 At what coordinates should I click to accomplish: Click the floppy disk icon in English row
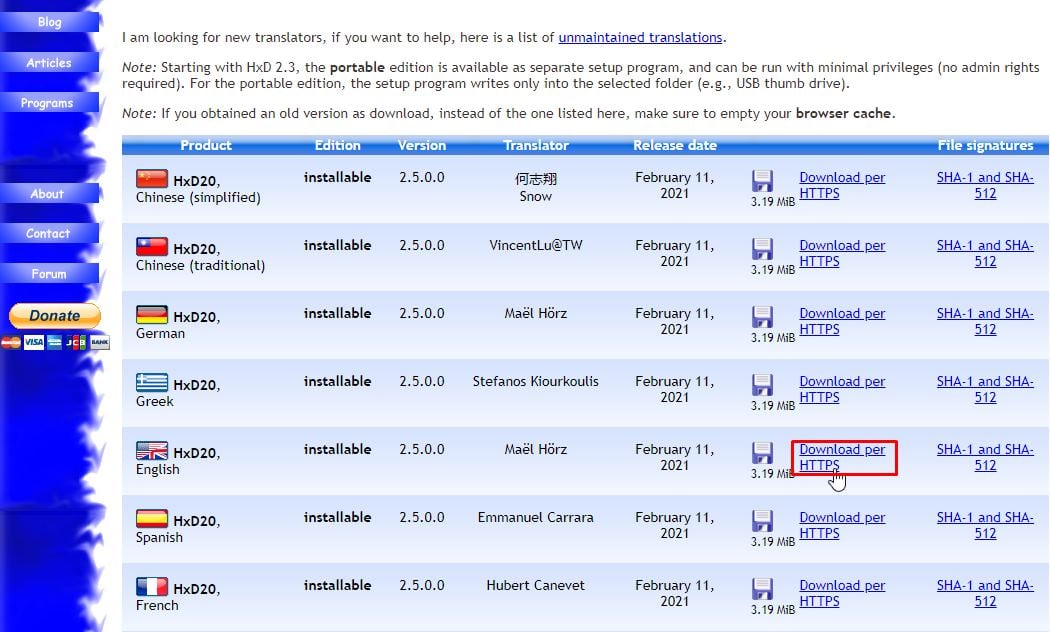(762, 453)
